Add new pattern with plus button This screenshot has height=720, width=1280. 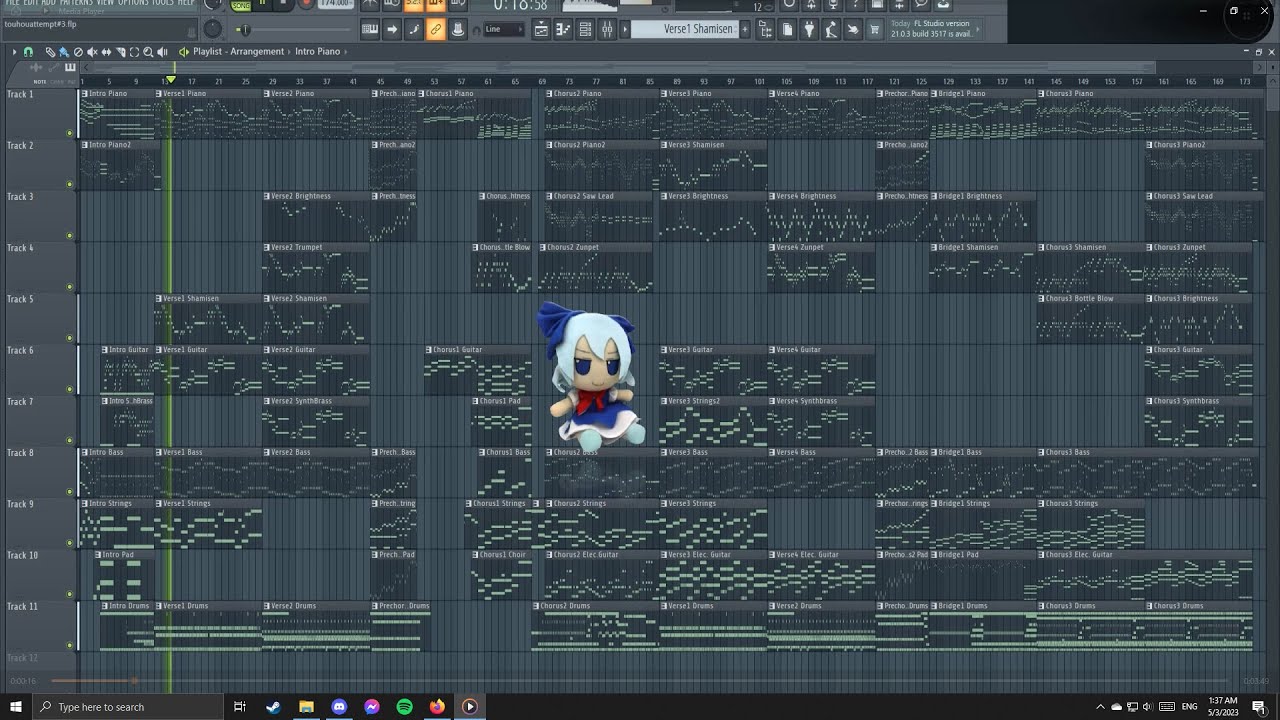pyautogui.click(x=745, y=29)
